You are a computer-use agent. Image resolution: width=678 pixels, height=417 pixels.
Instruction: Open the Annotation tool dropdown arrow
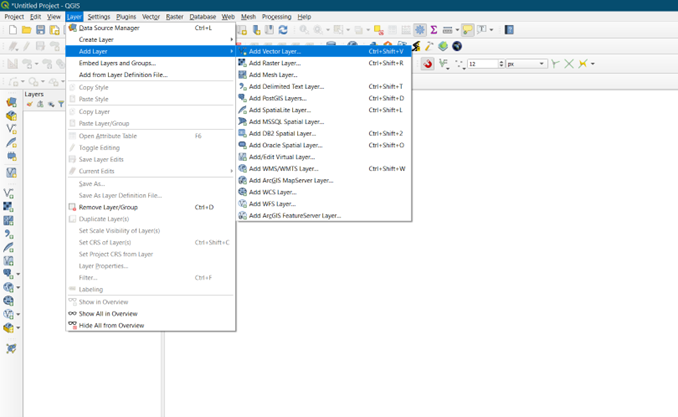pyautogui.click(x=491, y=30)
